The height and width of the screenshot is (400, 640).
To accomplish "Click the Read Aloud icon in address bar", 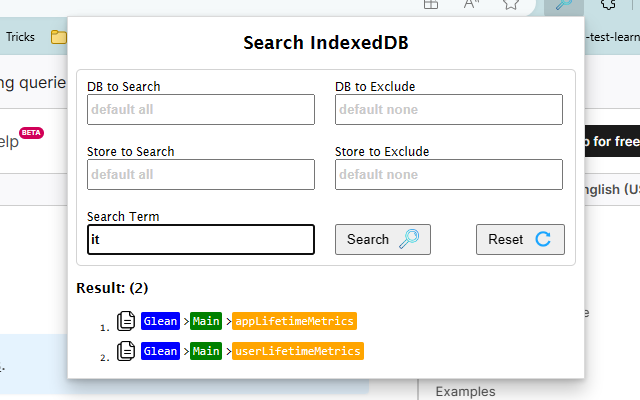I will [472, 5].
